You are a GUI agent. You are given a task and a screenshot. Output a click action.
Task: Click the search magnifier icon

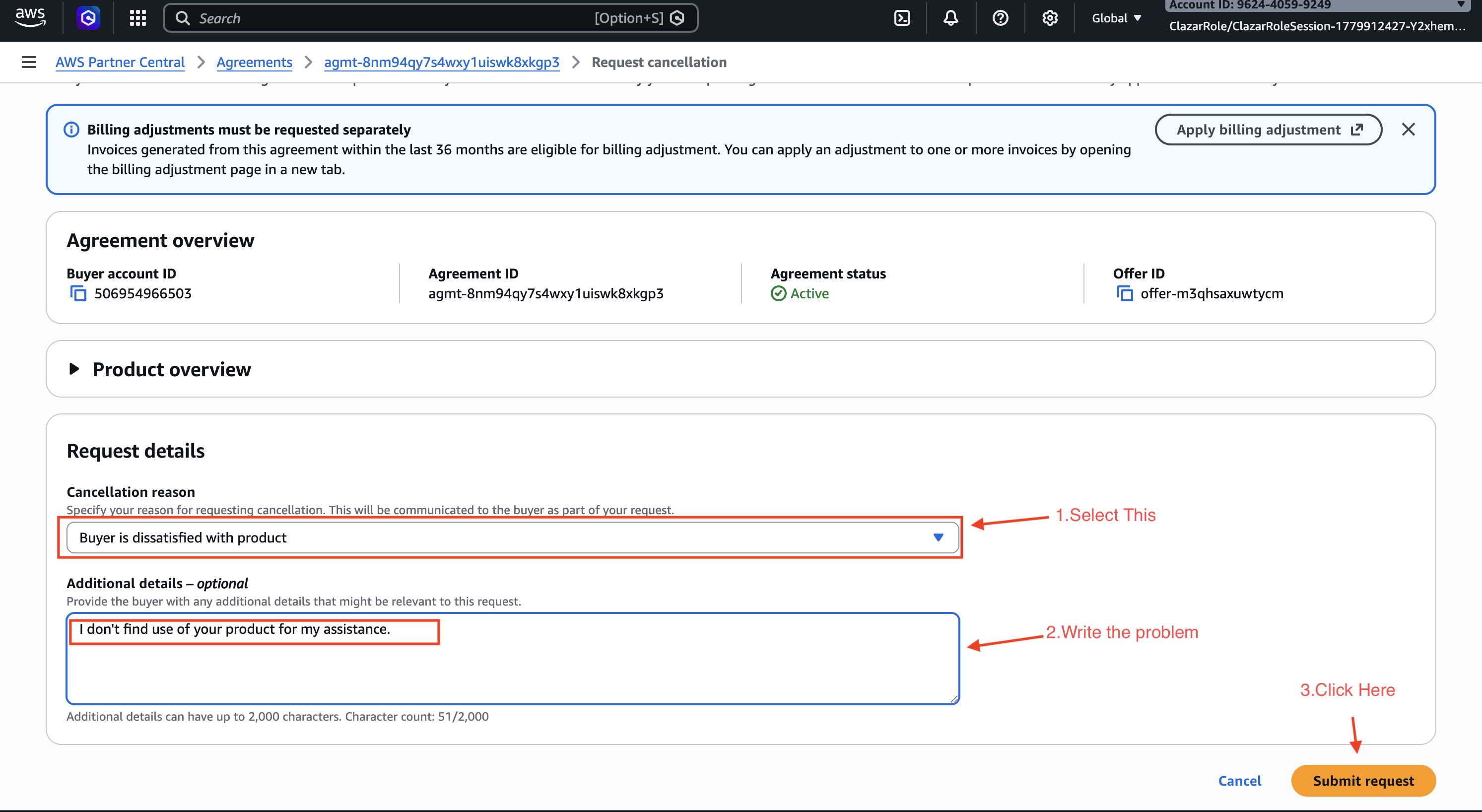[x=182, y=18]
